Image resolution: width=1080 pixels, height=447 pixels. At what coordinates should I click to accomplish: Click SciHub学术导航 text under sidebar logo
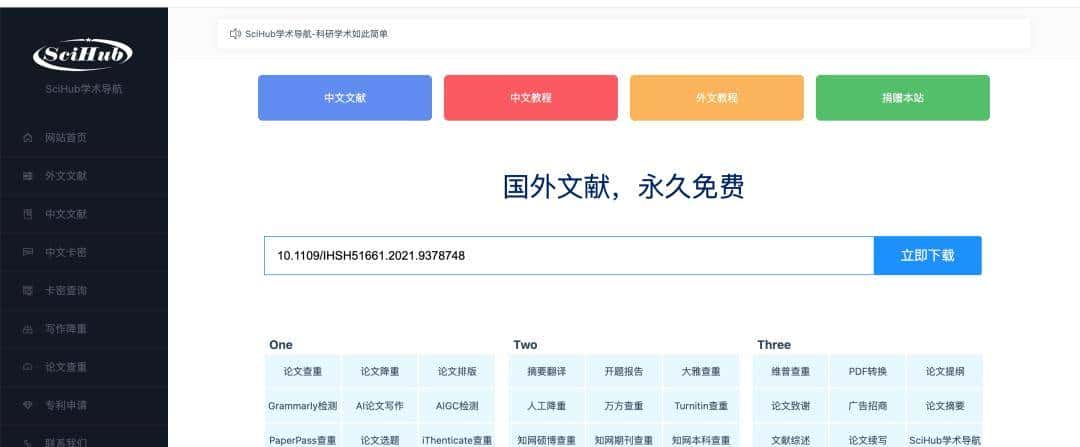click(84, 89)
